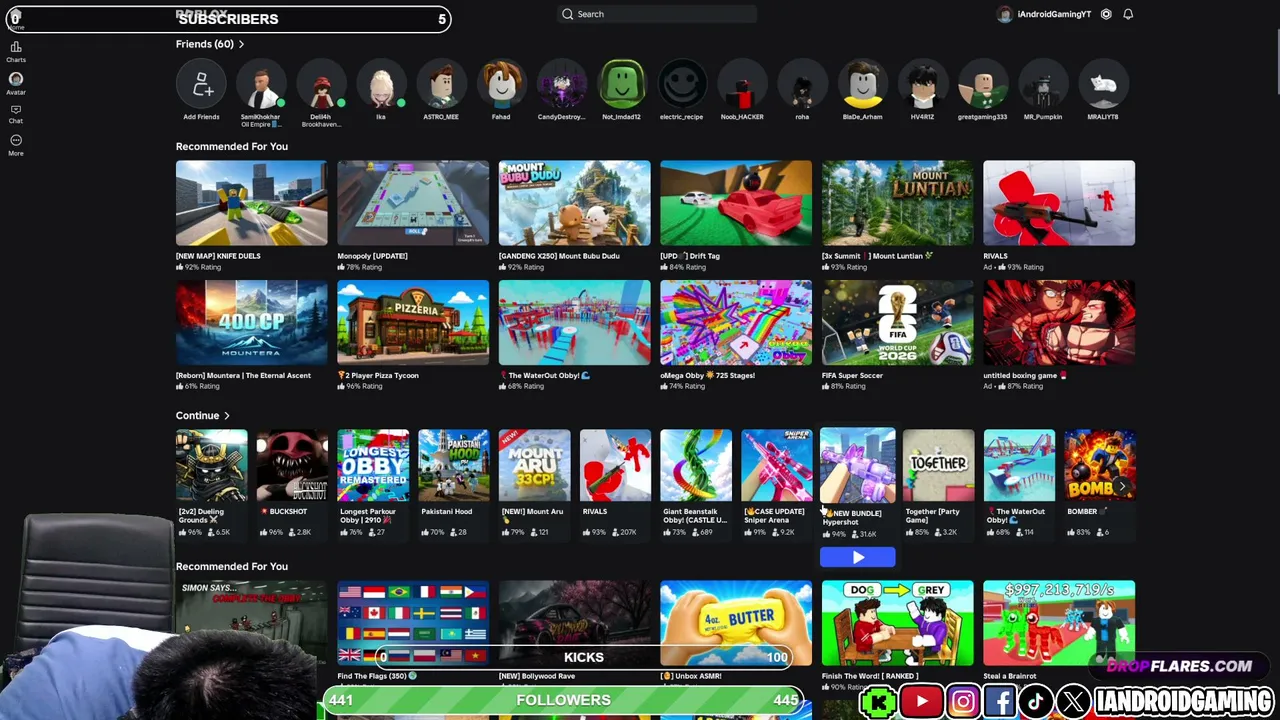The image size is (1280, 720).
Task: Select friend roha's avatar
Action: pos(802,85)
